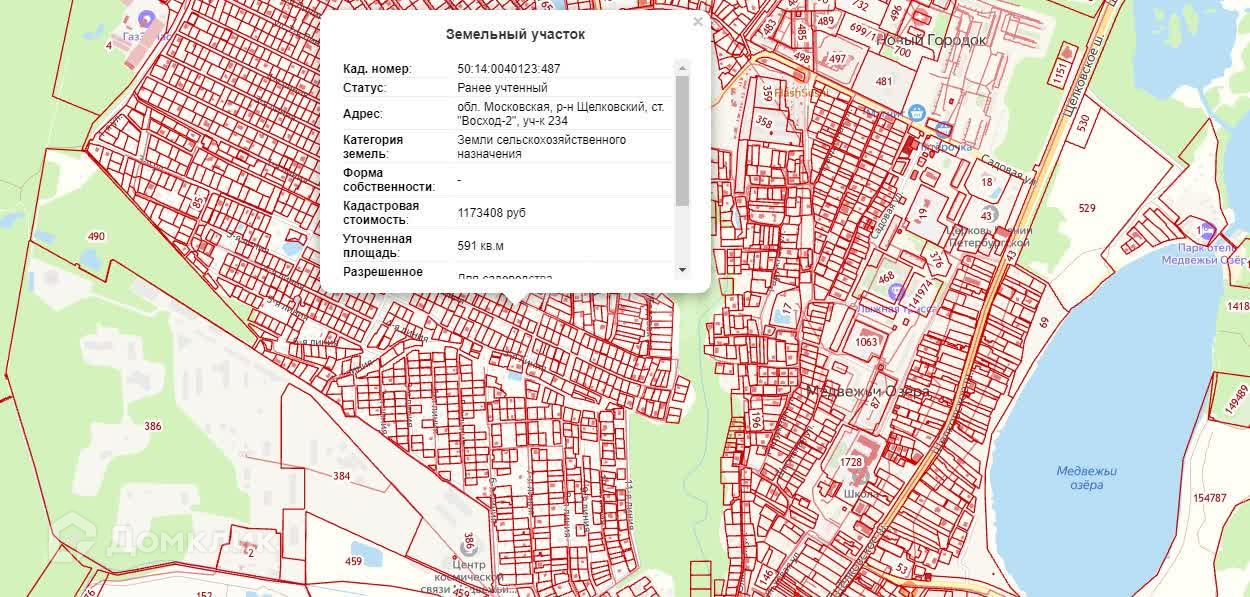Close the Земельный участок popup

click(x=698, y=22)
